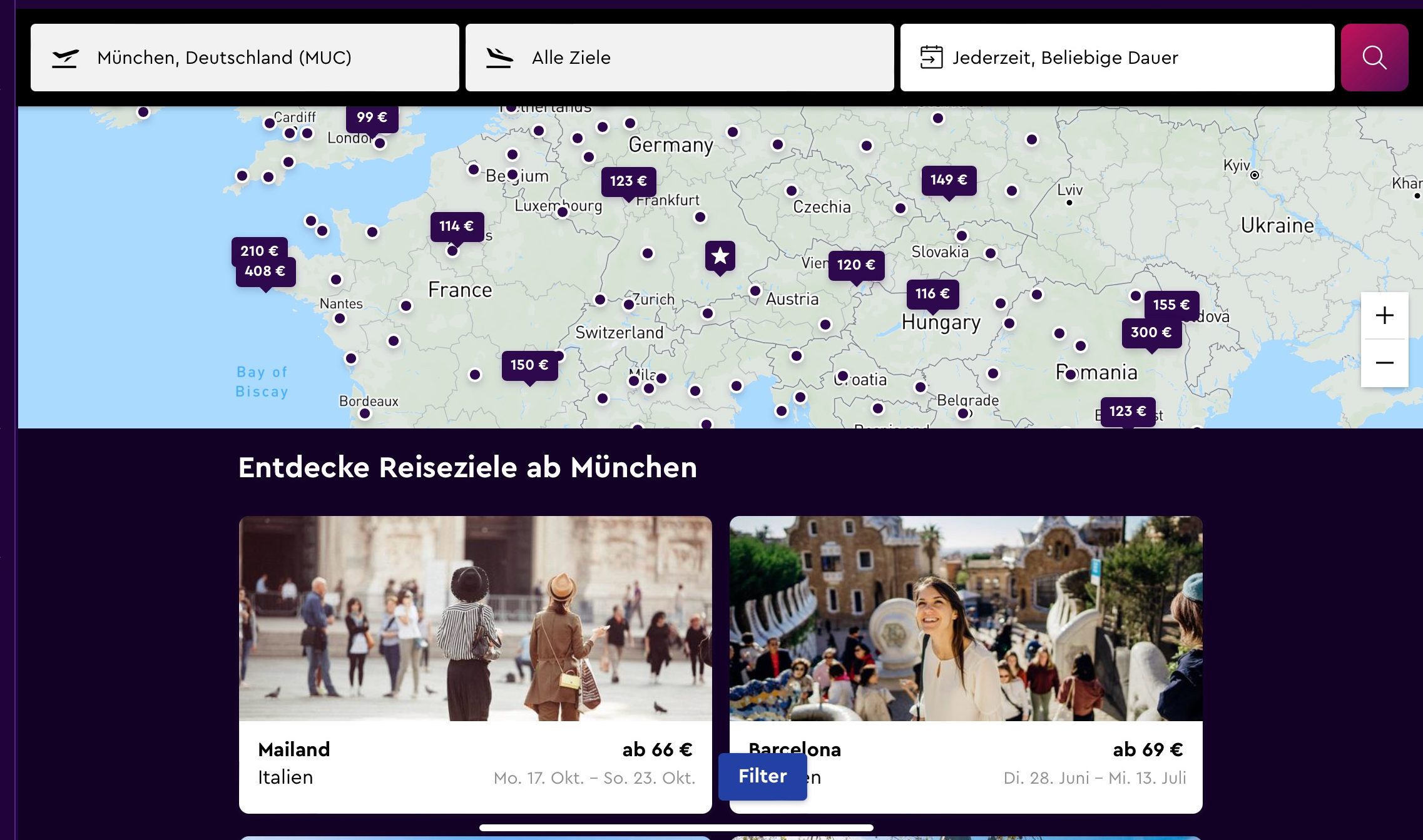The width and height of the screenshot is (1423, 840).
Task: Select the 300 € marker near Romania
Action: pos(1151,333)
